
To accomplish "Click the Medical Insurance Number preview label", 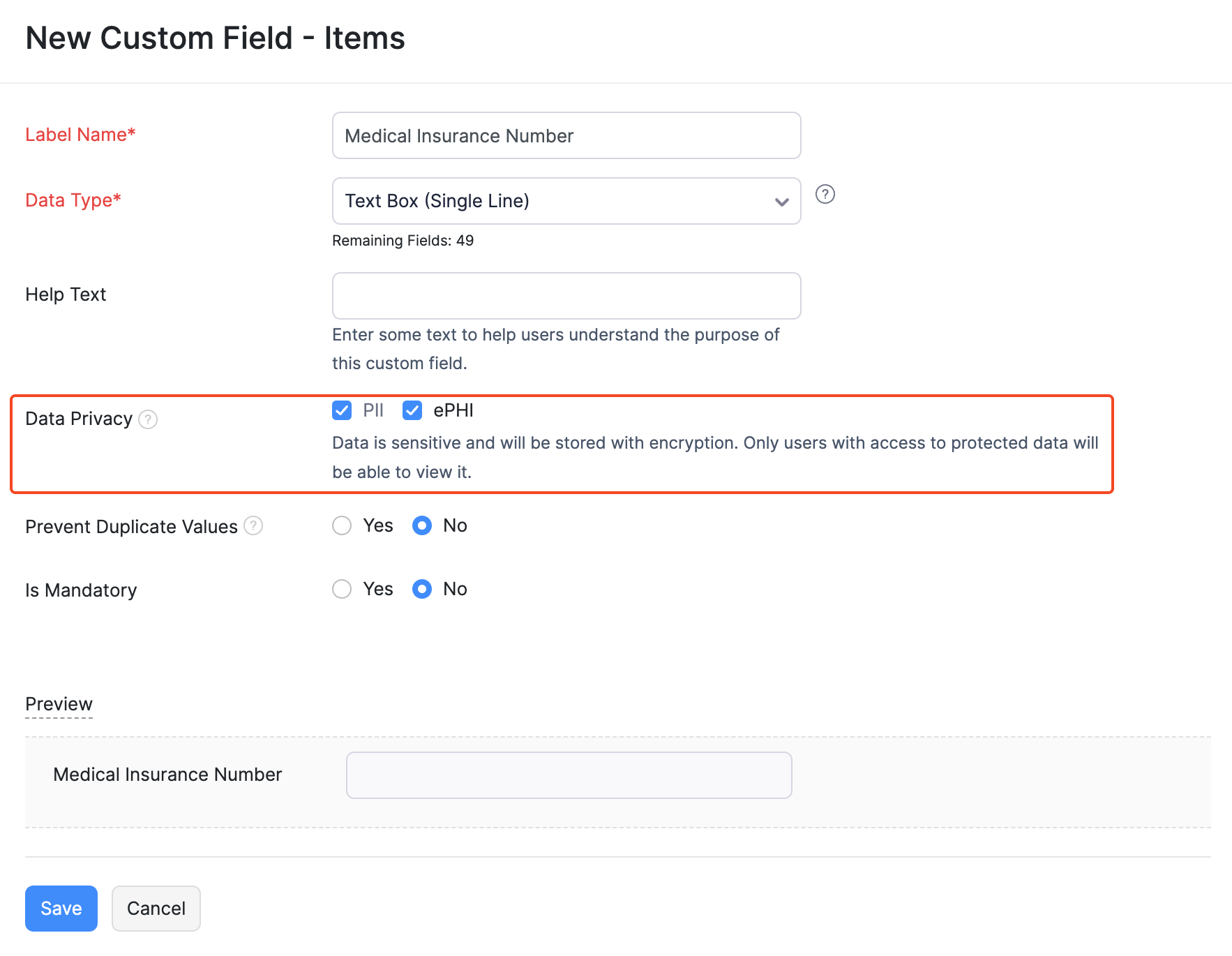I will point(167,774).
